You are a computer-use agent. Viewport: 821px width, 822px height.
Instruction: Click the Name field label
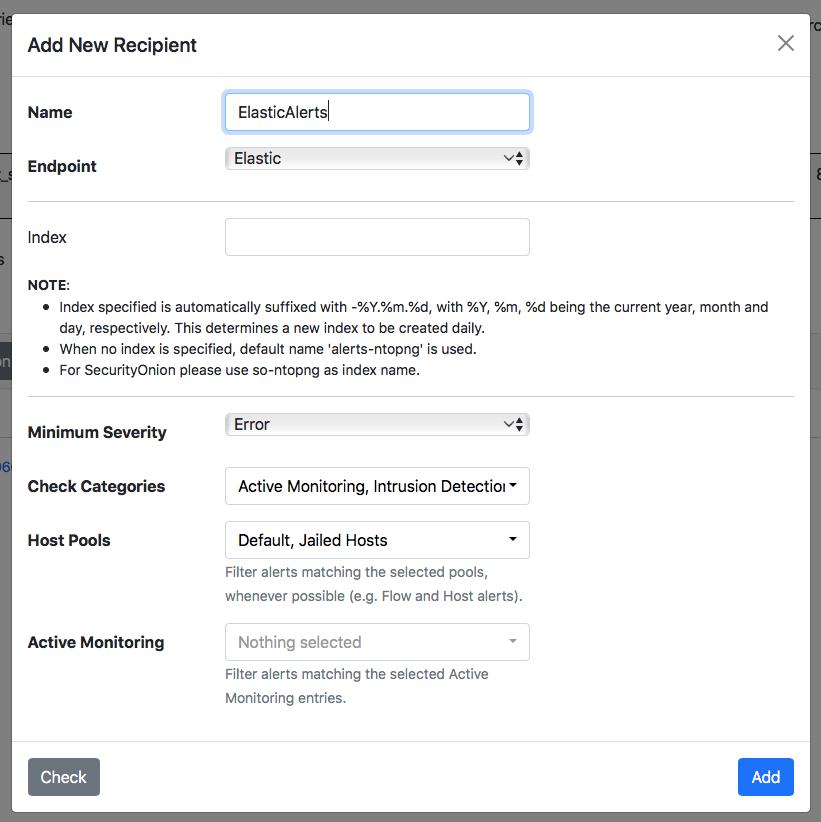click(x=50, y=112)
